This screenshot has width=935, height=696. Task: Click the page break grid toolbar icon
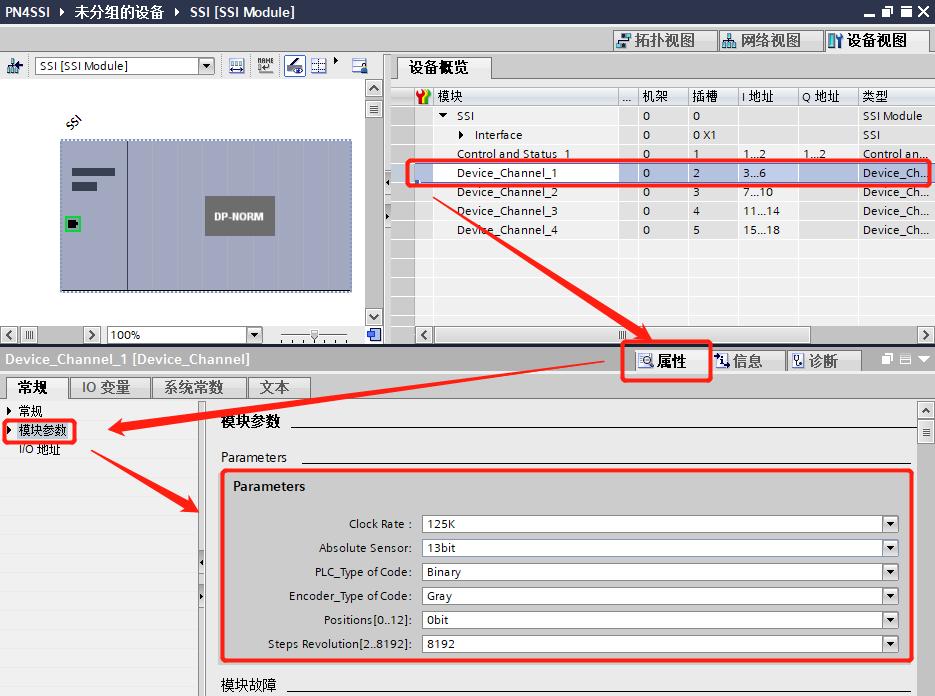(x=319, y=66)
